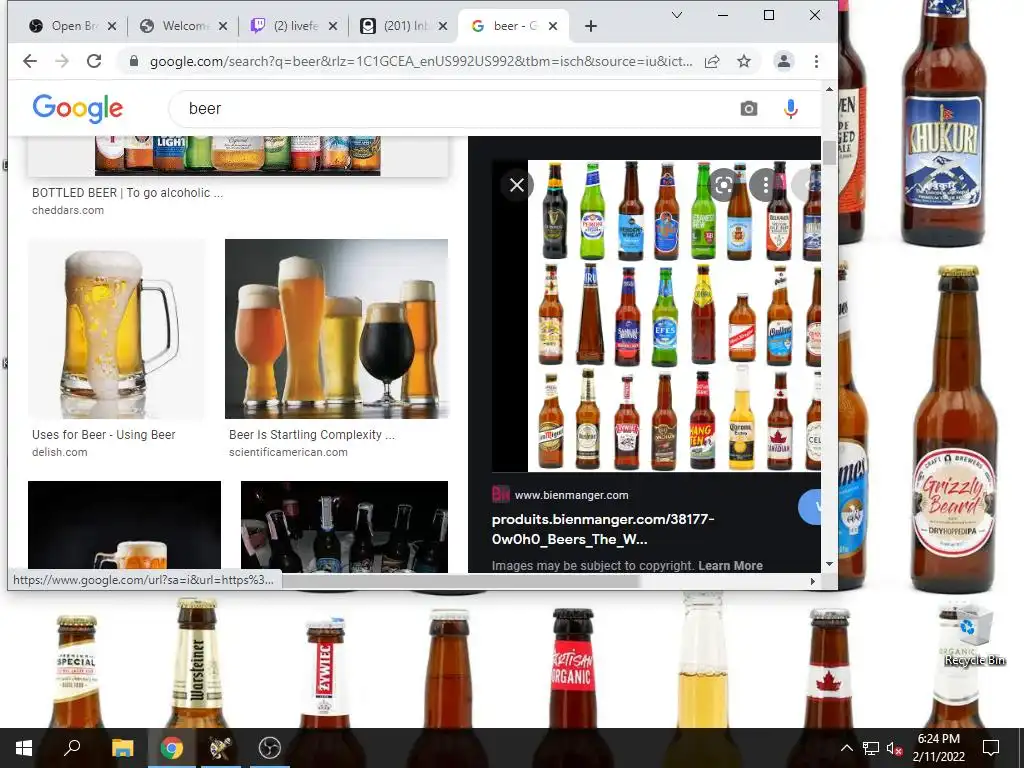This screenshot has width=1024, height=768.
Task: Open the Beer Is Startling Complexity image
Action: click(x=336, y=329)
